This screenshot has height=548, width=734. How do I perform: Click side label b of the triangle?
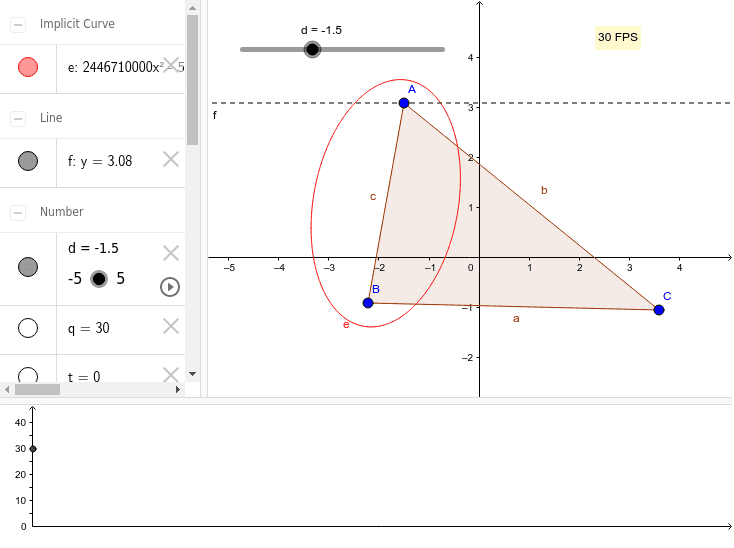click(x=544, y=190)
